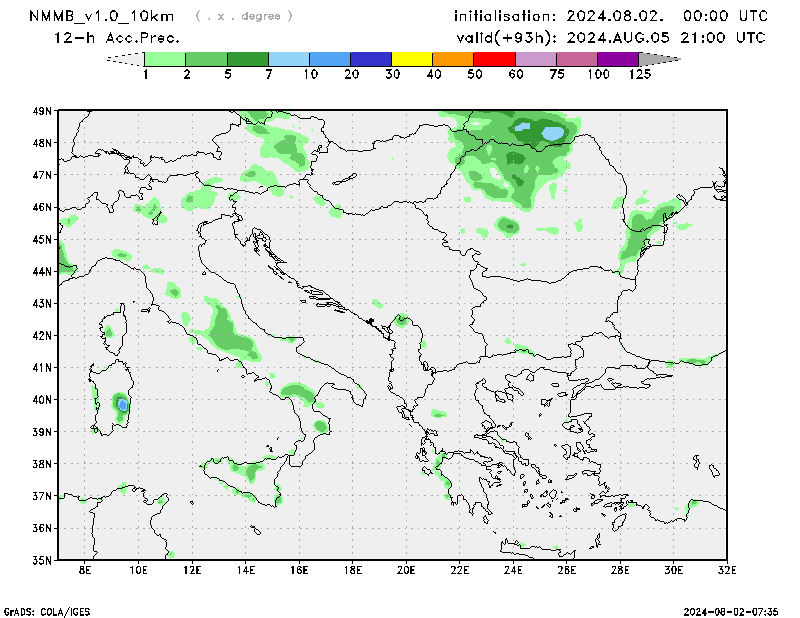Click the red 50–60 legend swatch

494,59
